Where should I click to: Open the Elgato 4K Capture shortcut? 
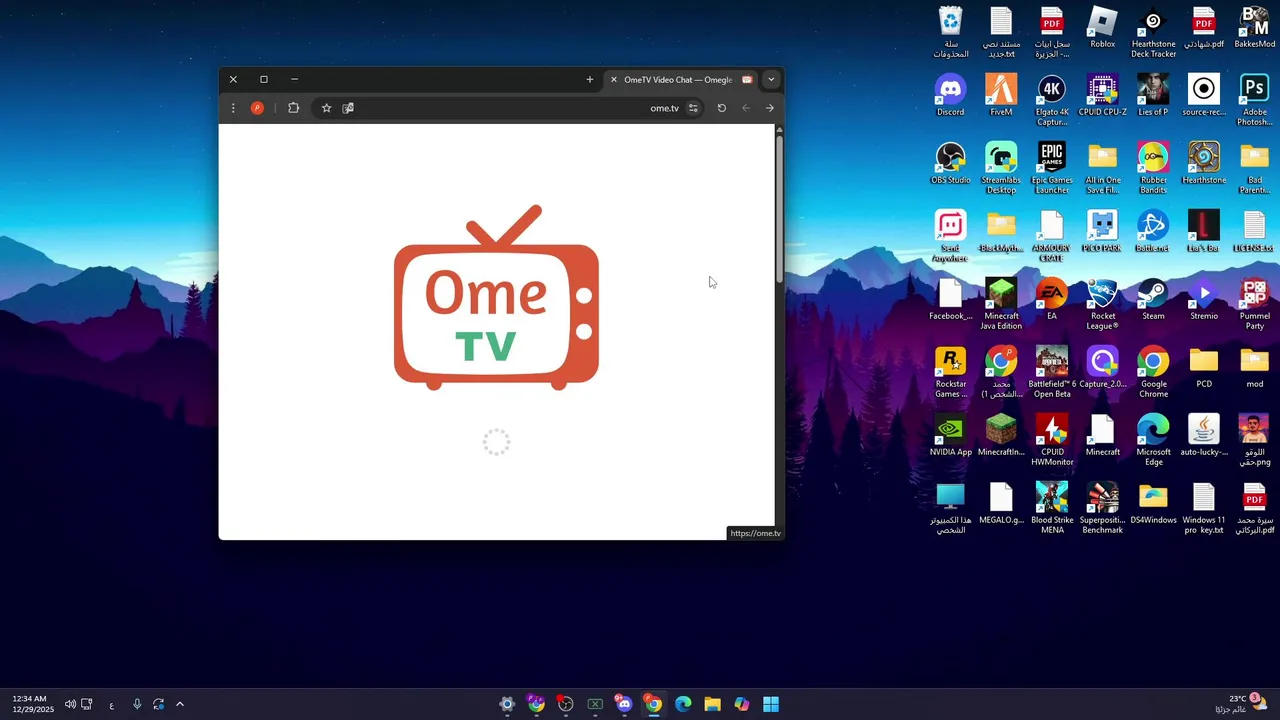pyautogui.click(x=1052, y=100)
